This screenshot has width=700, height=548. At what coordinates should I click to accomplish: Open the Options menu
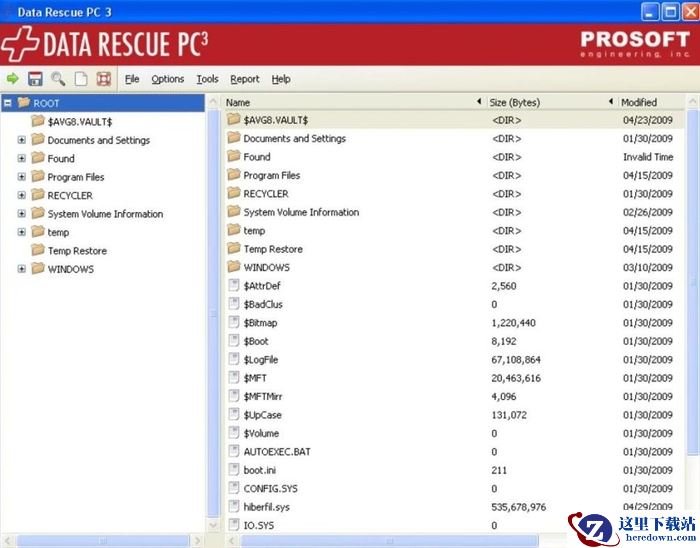(x=167, y=79)
